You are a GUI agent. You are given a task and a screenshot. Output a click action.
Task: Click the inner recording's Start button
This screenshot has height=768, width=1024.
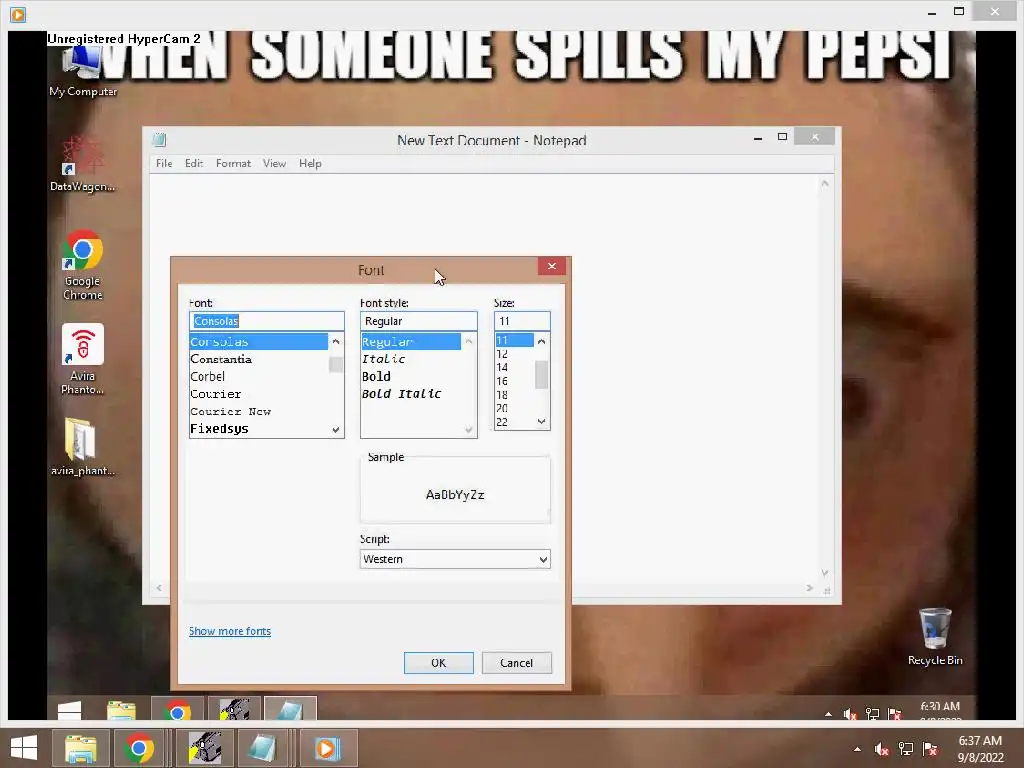69,710
